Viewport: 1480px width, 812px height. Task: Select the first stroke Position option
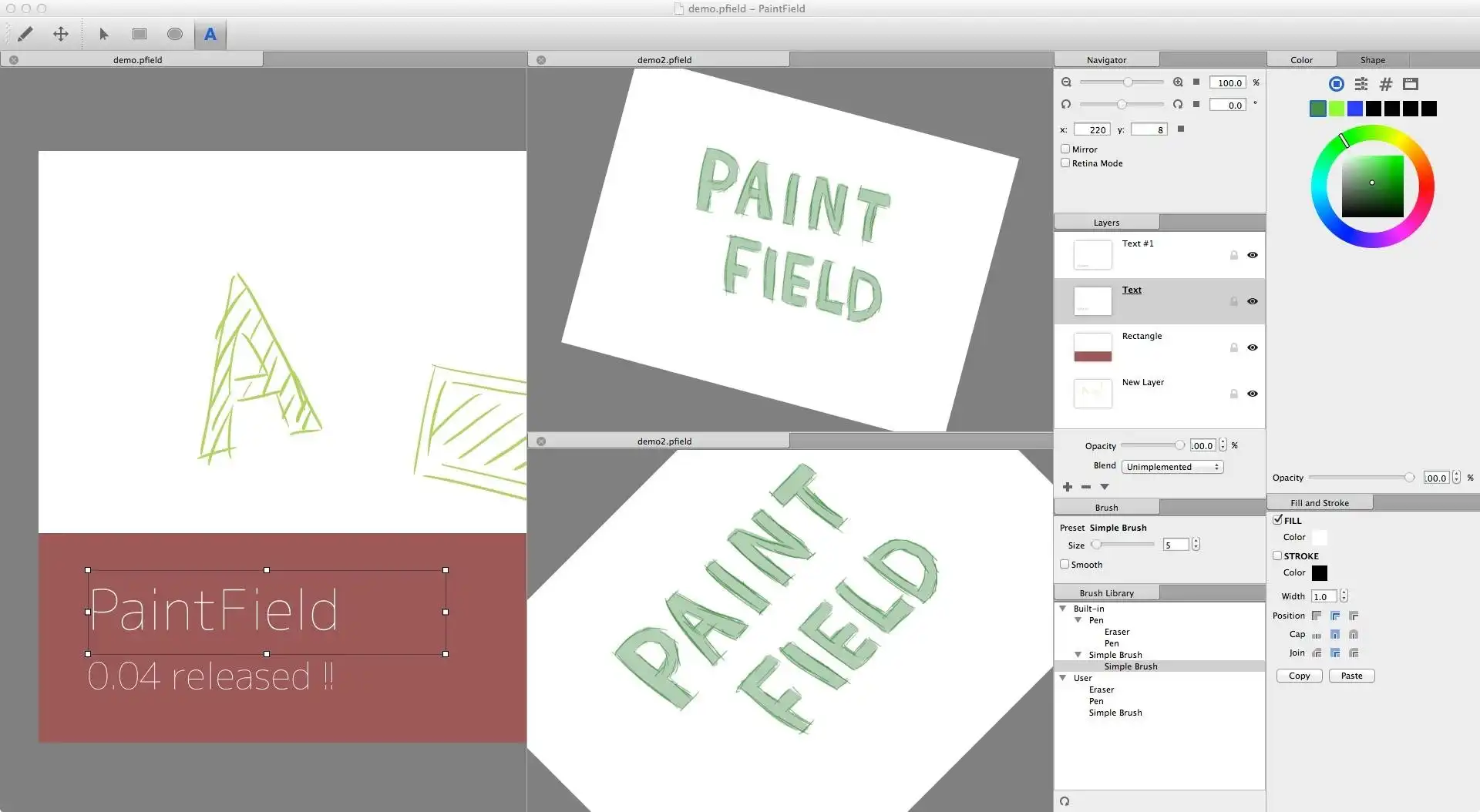1317,616
